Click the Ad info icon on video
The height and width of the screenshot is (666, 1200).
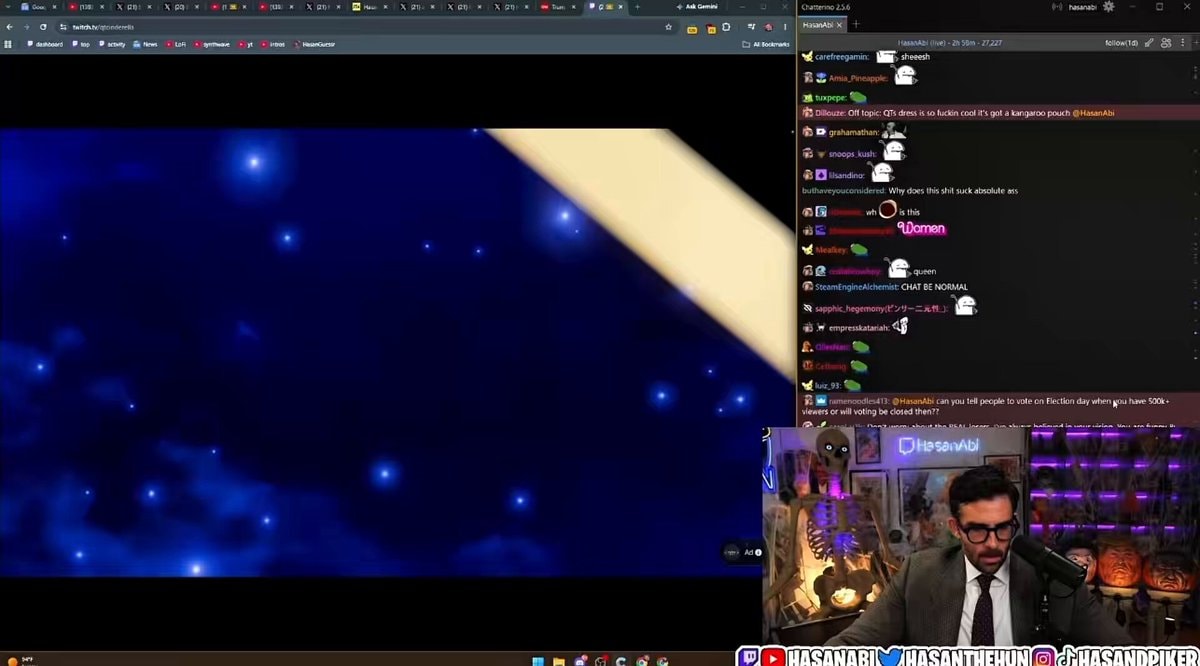click(x=759, y=552)
